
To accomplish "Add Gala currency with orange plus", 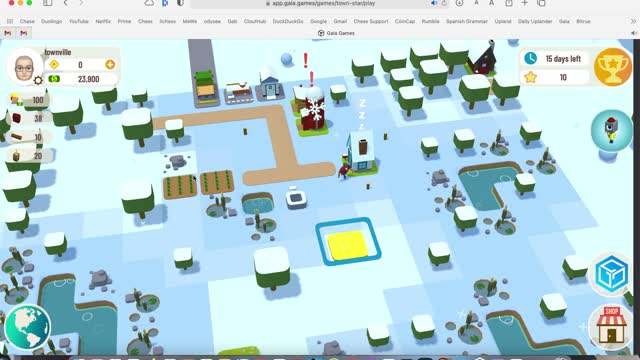I will coord(110,64).
